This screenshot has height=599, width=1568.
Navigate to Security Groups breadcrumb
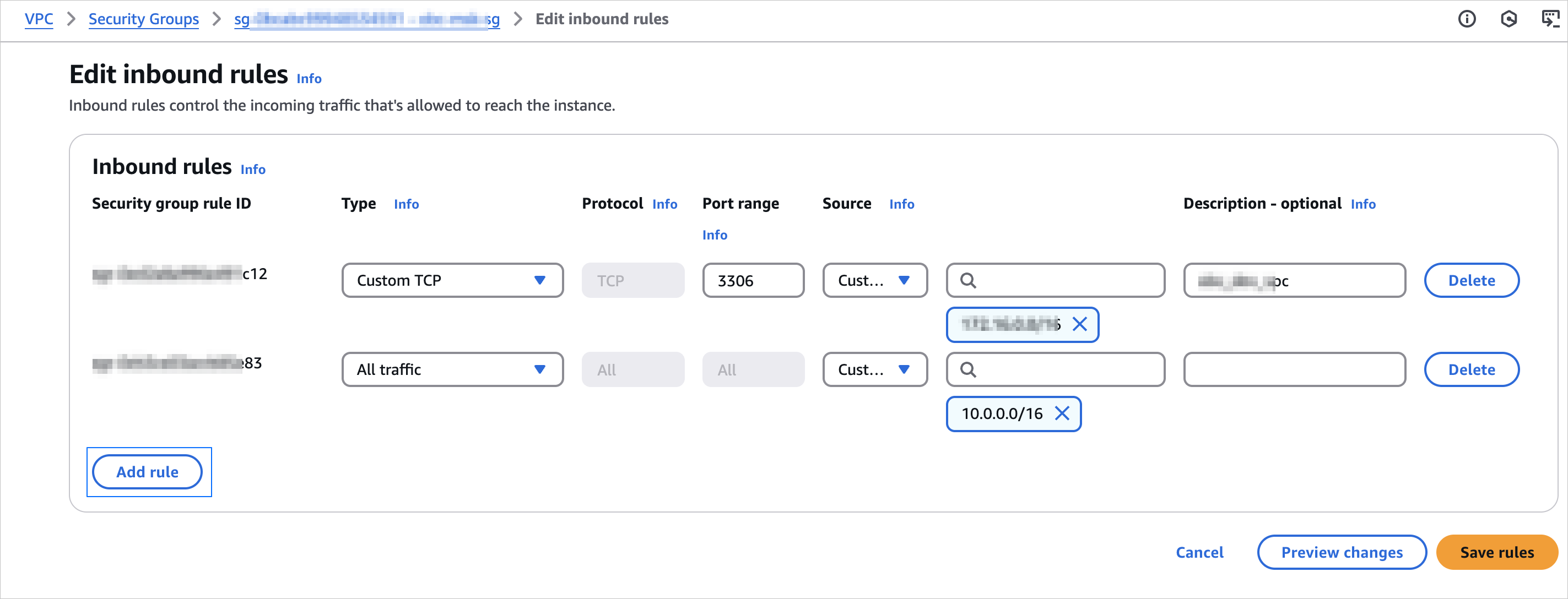tap(143, 19)
